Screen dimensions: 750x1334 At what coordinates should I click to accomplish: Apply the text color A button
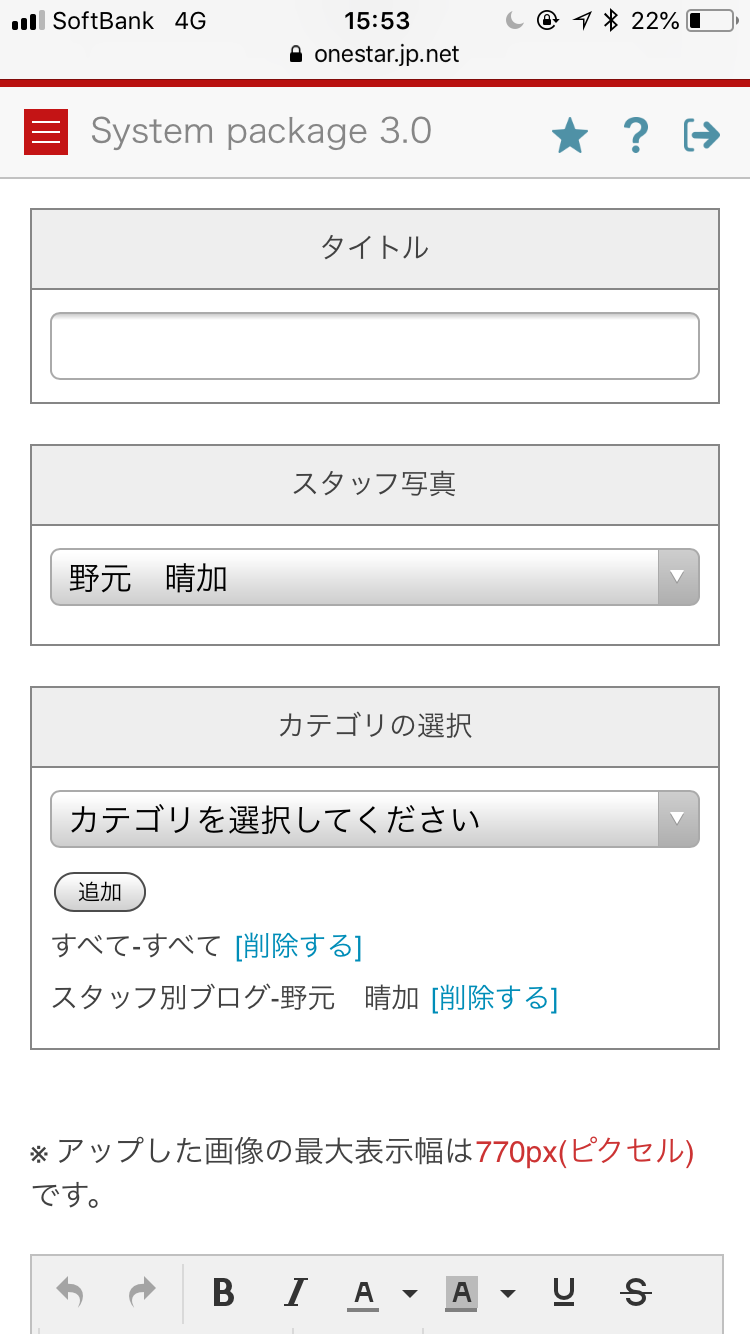(364, 1293)
